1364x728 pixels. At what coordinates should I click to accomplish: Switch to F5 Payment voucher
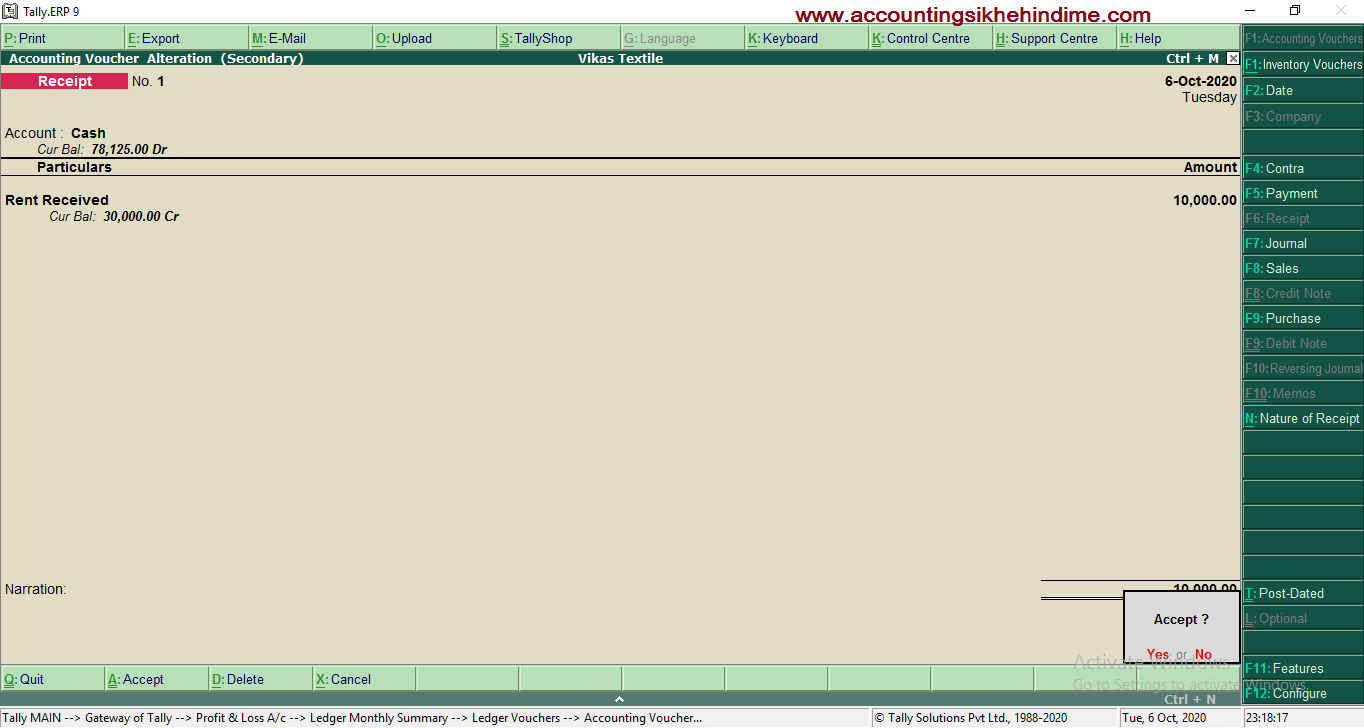pyautogui.click(x=1303, y=193)
